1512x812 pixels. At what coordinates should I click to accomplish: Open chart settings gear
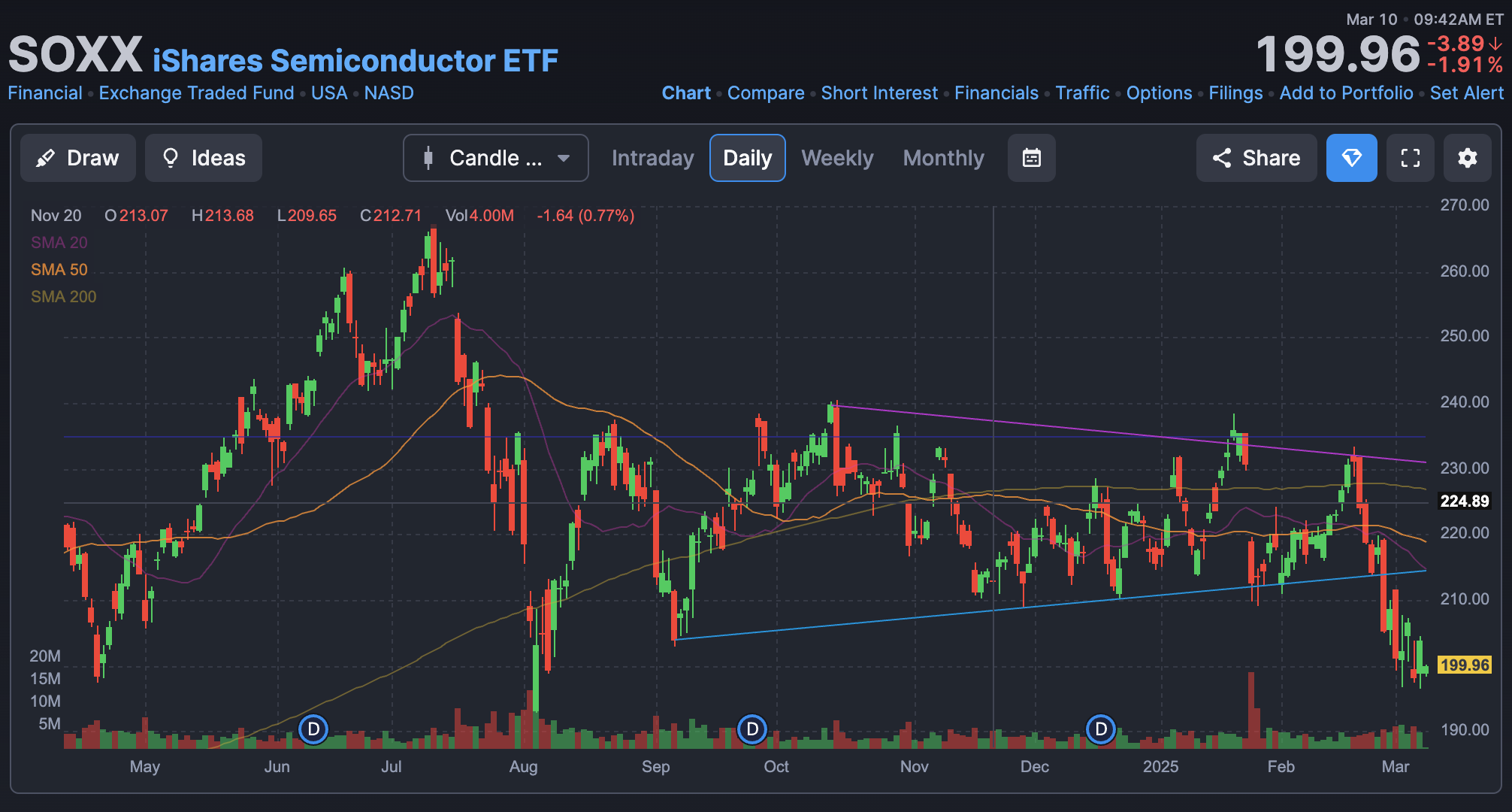coord(1468,158)
